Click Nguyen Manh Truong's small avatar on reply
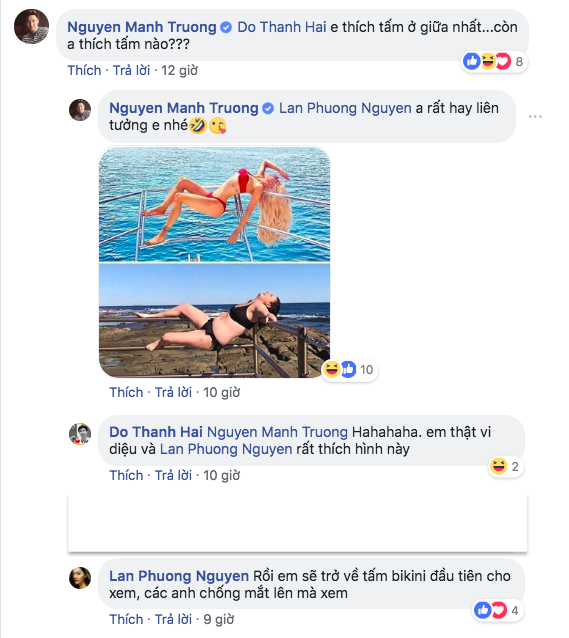The height and width of the screenshot is (638, 569). [80, 110]
